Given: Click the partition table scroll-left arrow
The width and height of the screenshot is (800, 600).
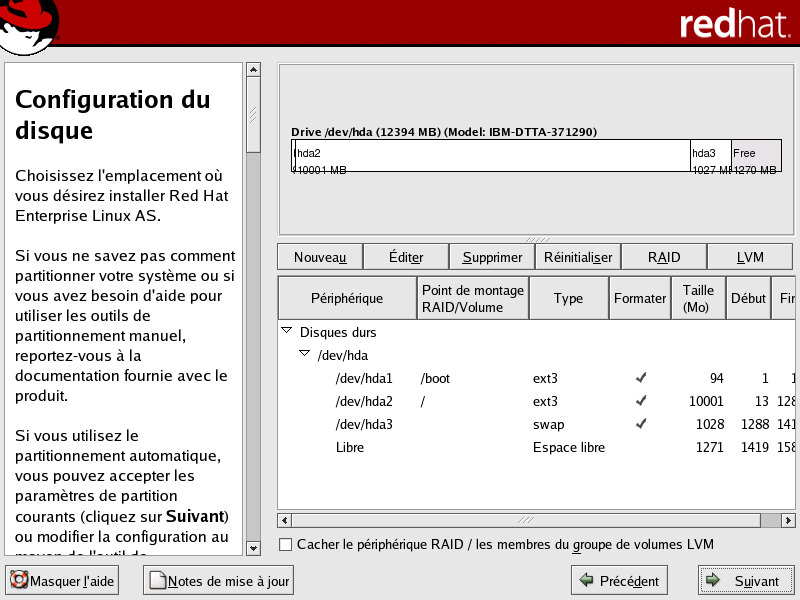Looking at the screenshot, I should tap(285, 521).
